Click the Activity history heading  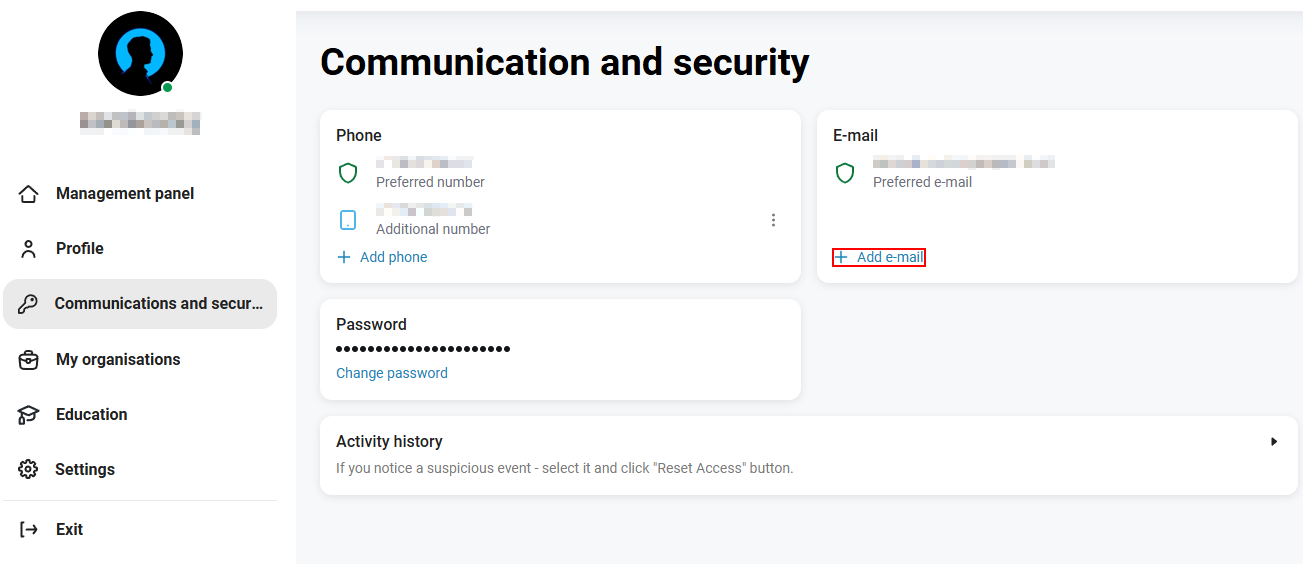click(389, 441)
